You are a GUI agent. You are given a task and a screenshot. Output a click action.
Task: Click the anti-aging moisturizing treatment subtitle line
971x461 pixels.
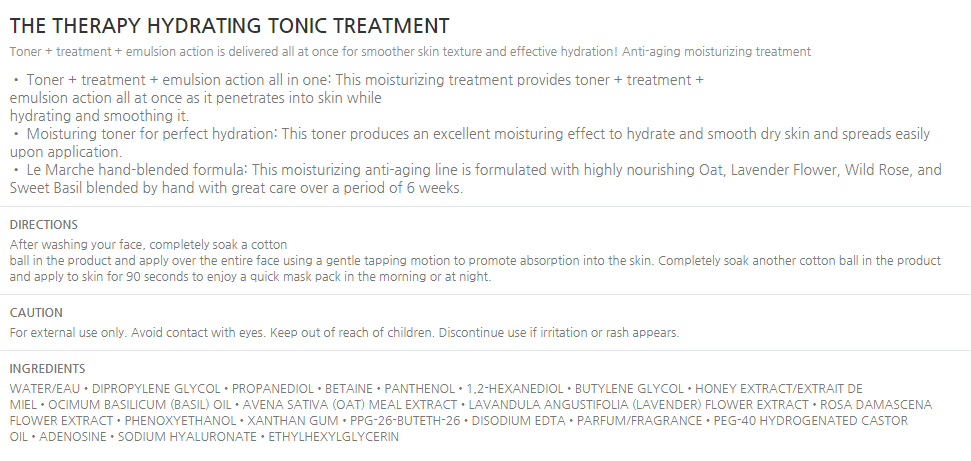pos(410,51)
